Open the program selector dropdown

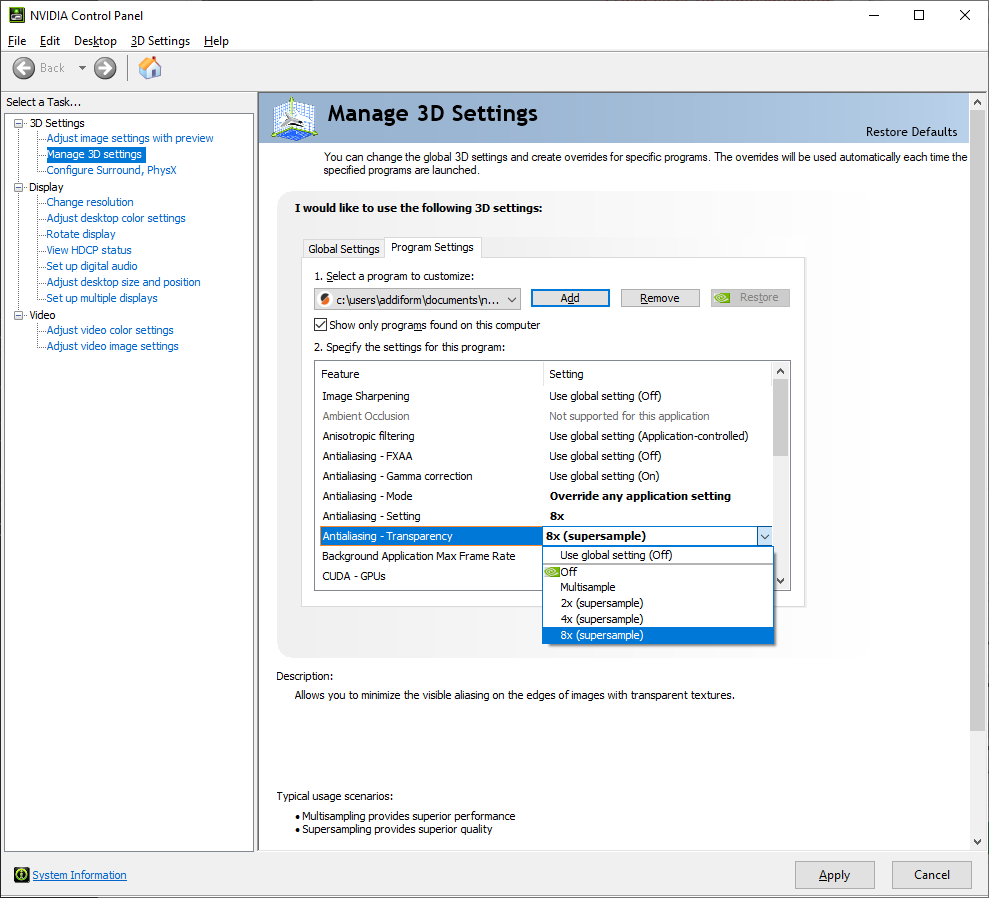tap(514, 298)
